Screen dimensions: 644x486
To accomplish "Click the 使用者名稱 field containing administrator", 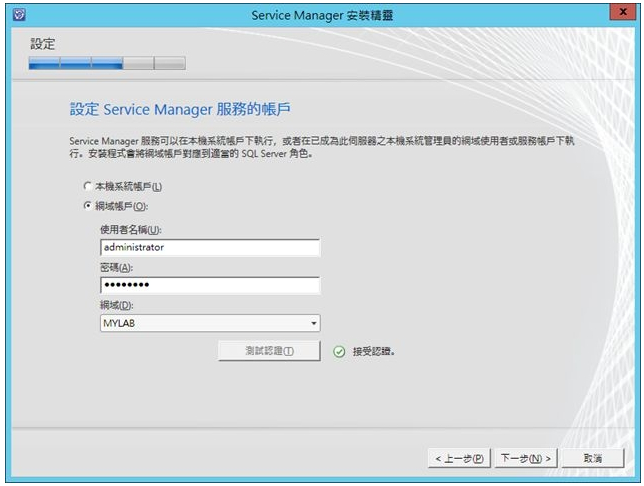I will click(209, 247).
